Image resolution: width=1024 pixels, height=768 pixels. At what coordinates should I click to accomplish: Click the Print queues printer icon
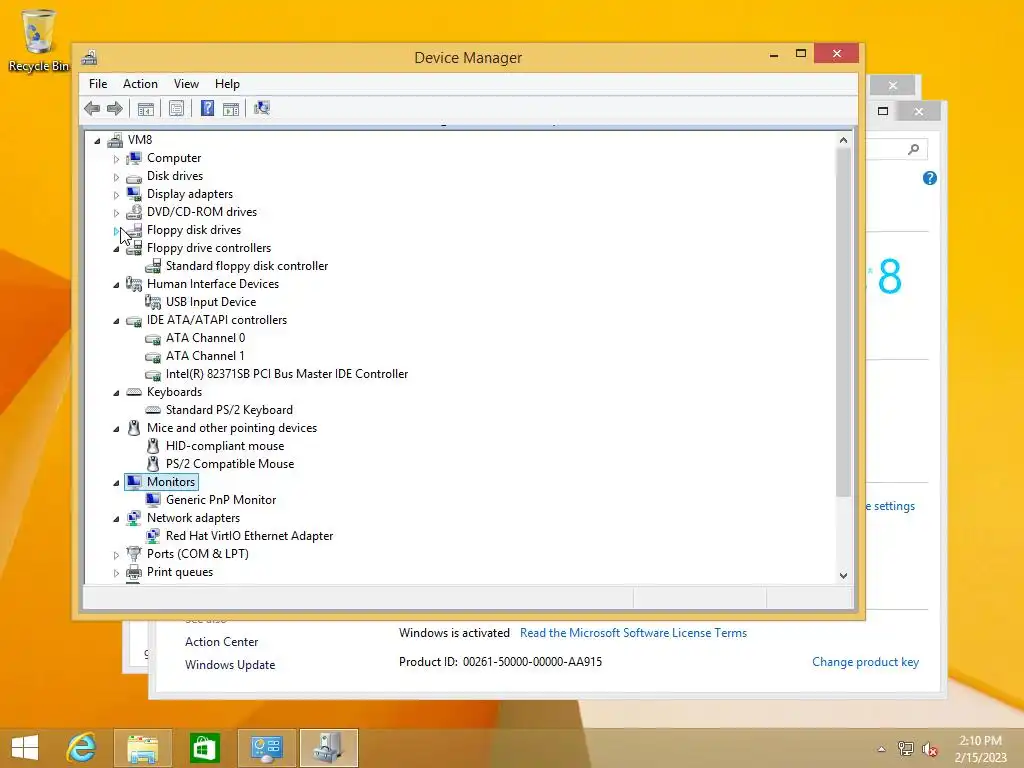134,572
